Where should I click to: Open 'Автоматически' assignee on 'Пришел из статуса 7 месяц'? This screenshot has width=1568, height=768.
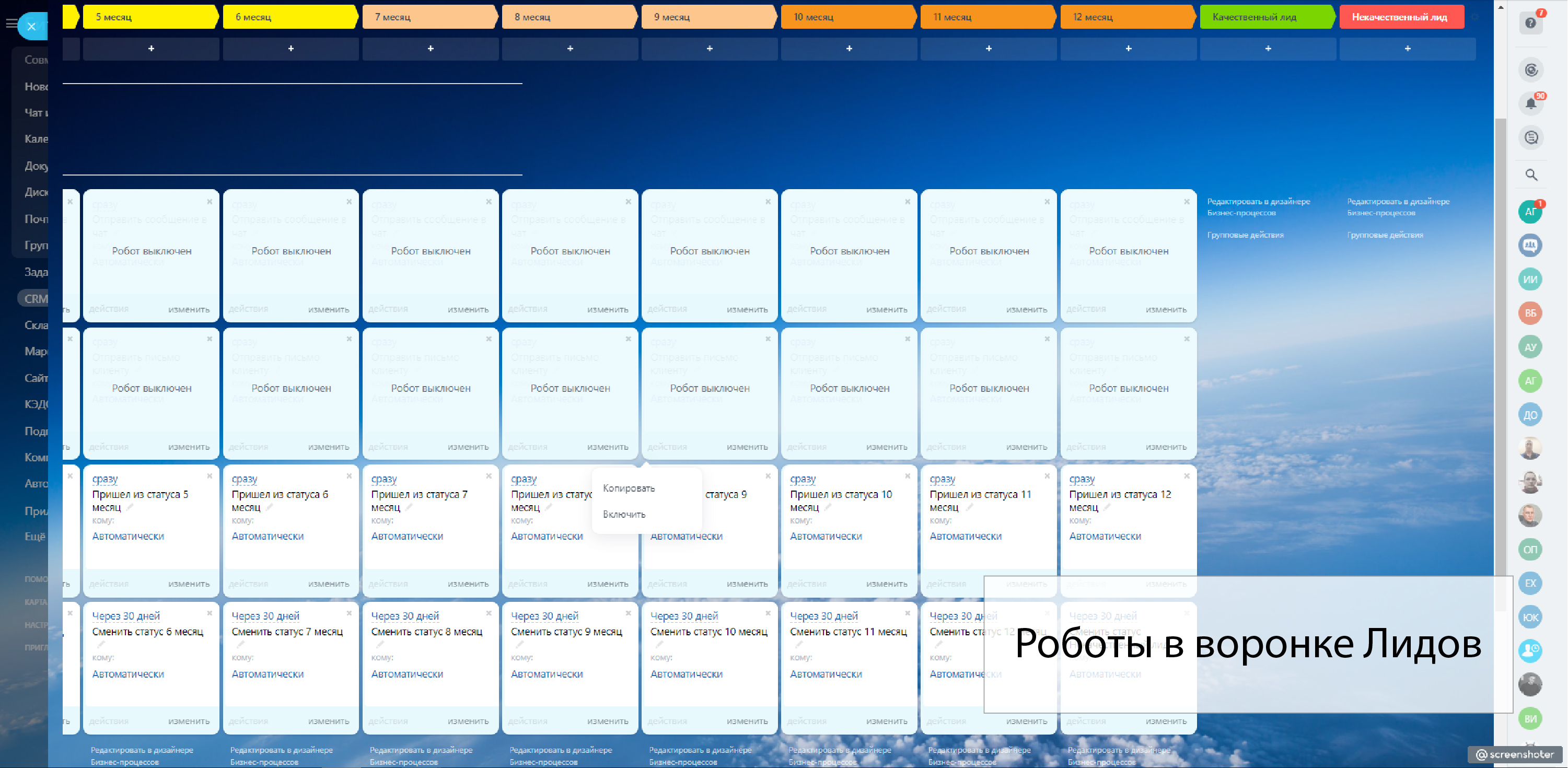click(x=406, y=536)
